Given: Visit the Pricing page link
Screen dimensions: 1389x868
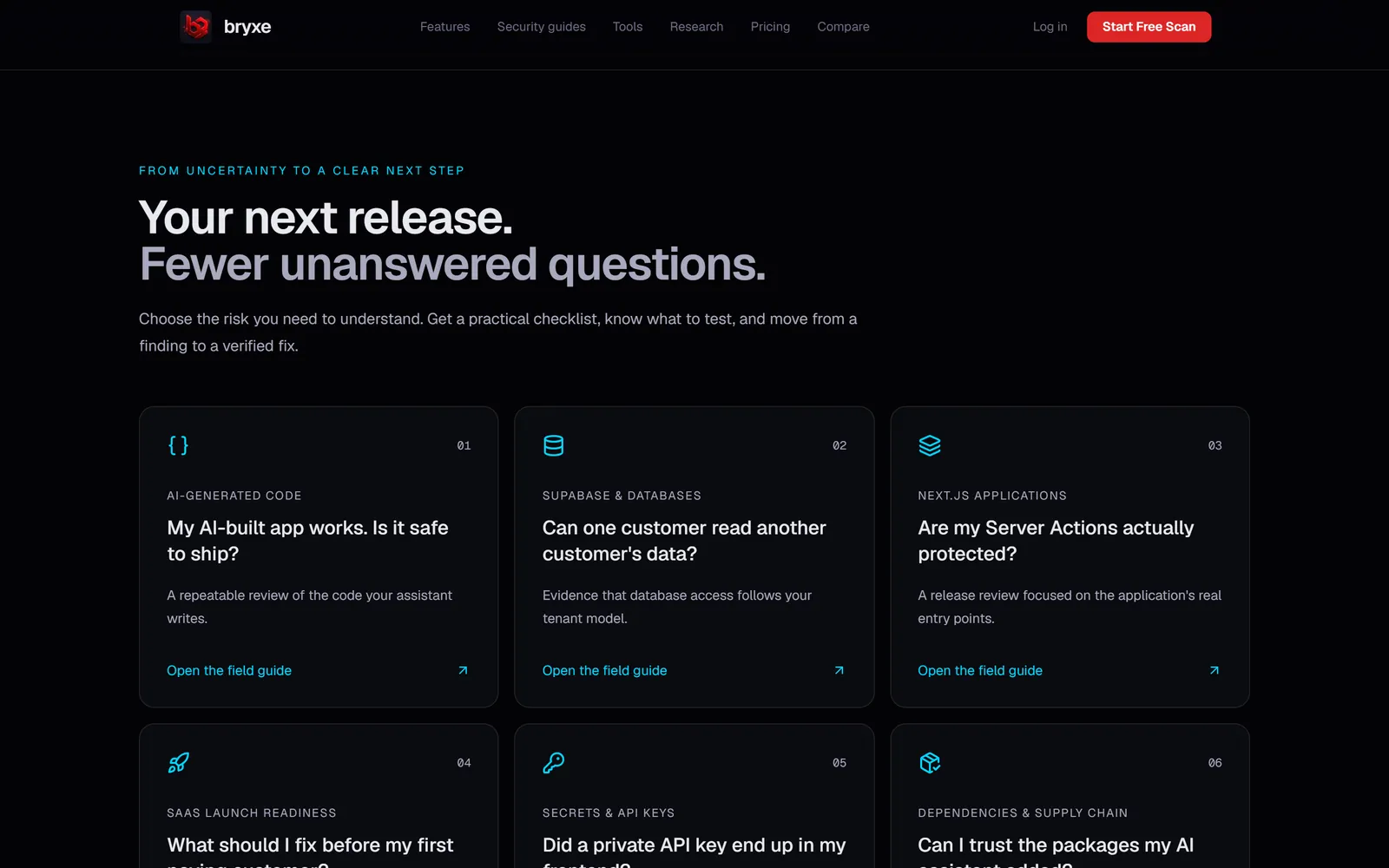Looking at the screenshot, I should click(770, 27).
